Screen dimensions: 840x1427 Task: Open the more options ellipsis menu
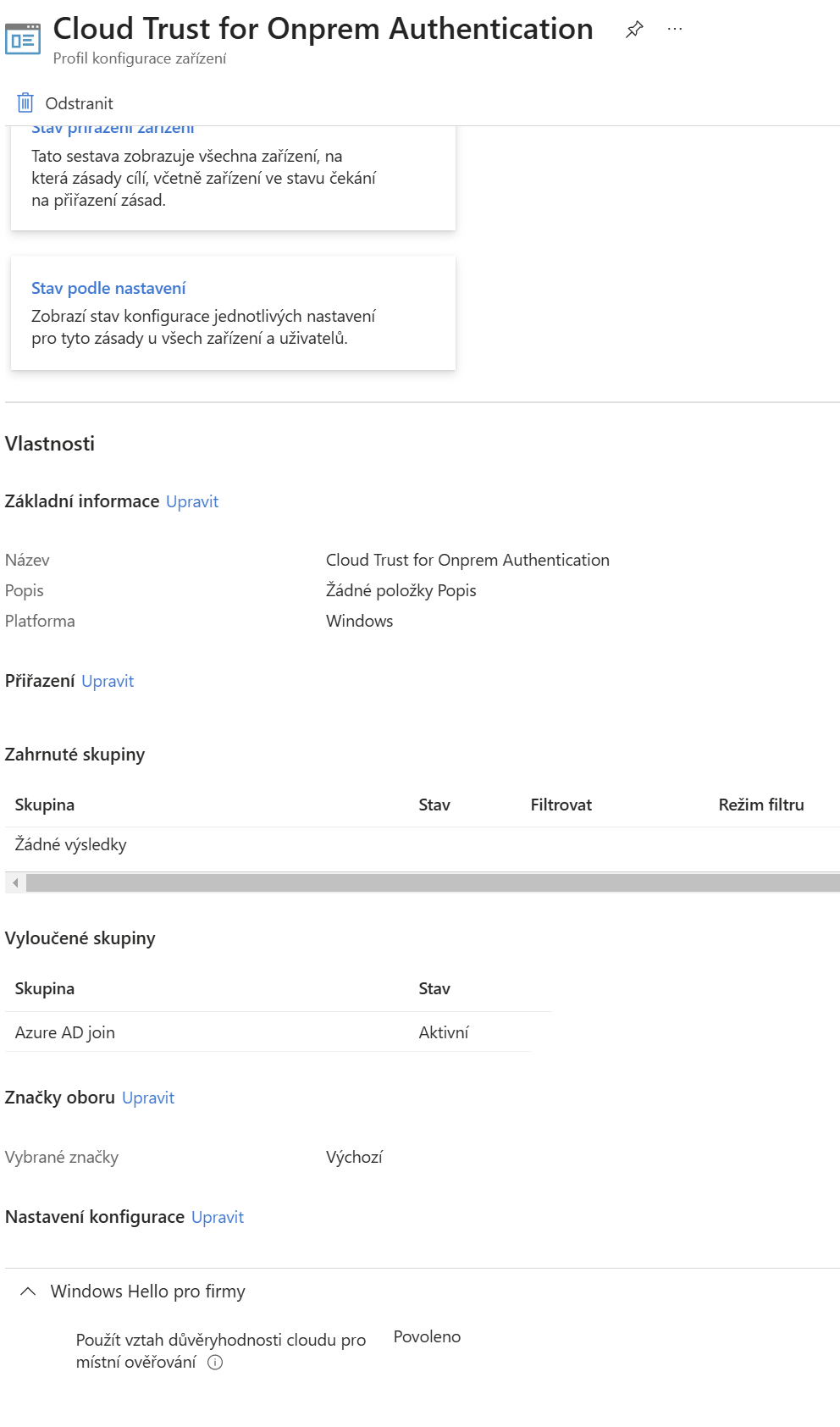tap(675, 29)
